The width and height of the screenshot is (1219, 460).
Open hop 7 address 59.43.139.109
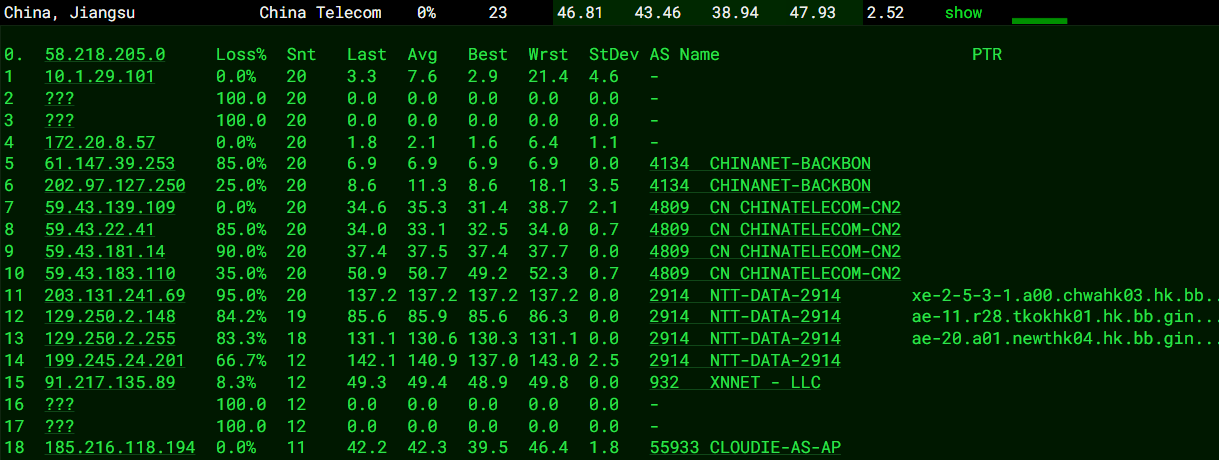coord(110,208)
